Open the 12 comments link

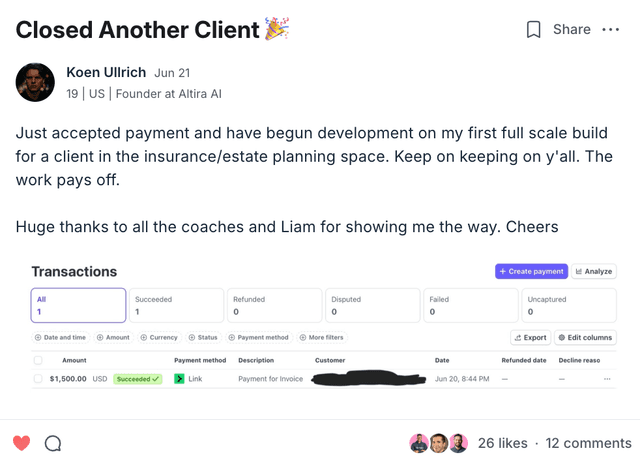(589, 443)
